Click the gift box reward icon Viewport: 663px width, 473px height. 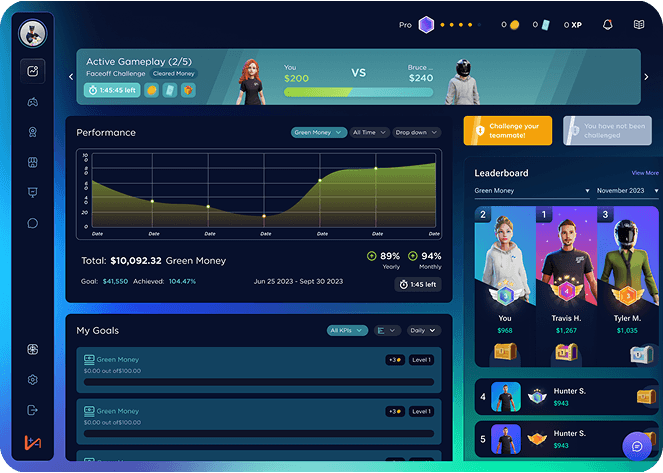pyautogui.click(x=33, y=349)
